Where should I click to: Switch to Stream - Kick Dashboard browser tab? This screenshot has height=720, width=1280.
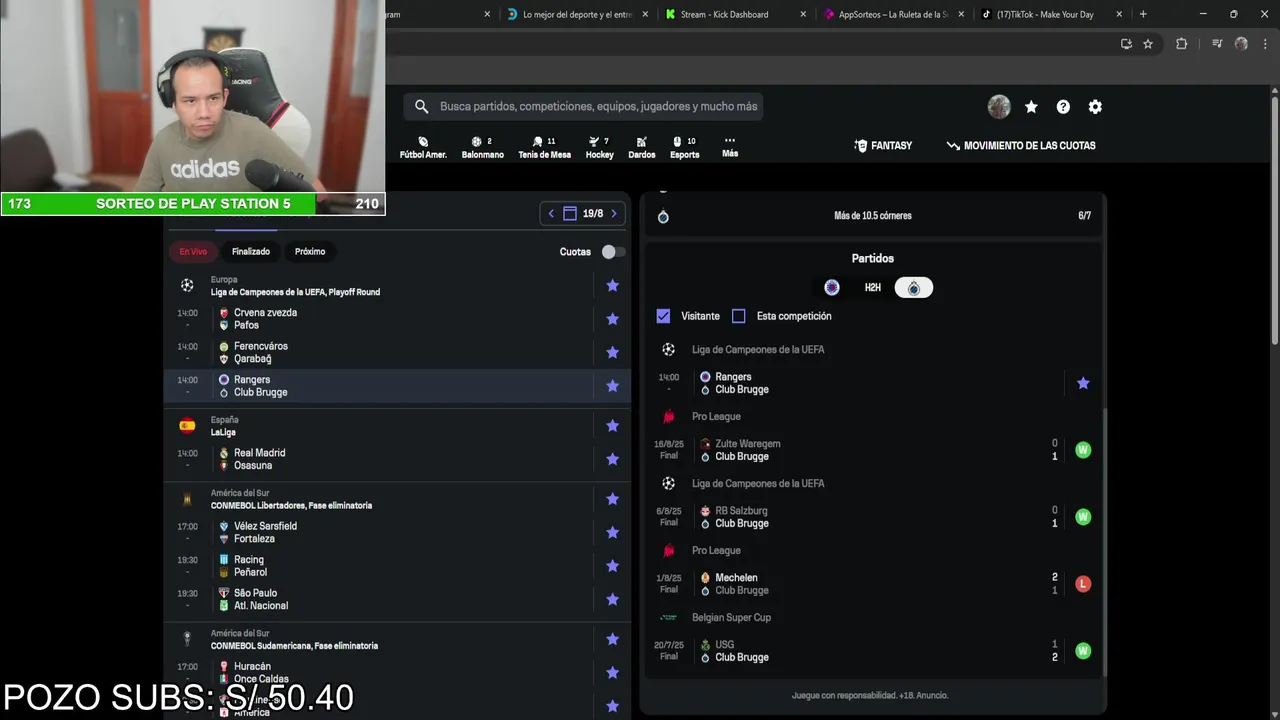point(733,14)
